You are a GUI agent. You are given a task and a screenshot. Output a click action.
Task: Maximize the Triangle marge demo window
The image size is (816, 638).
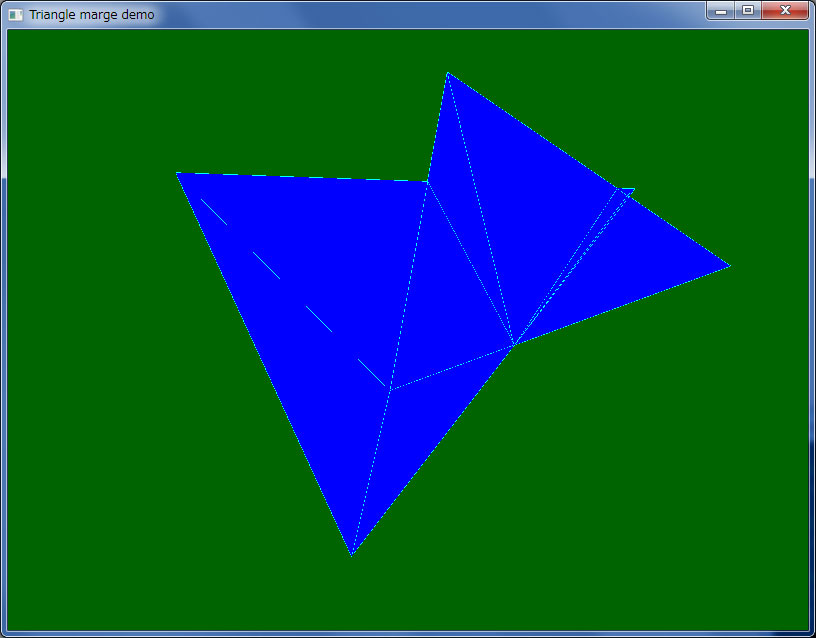748,11
